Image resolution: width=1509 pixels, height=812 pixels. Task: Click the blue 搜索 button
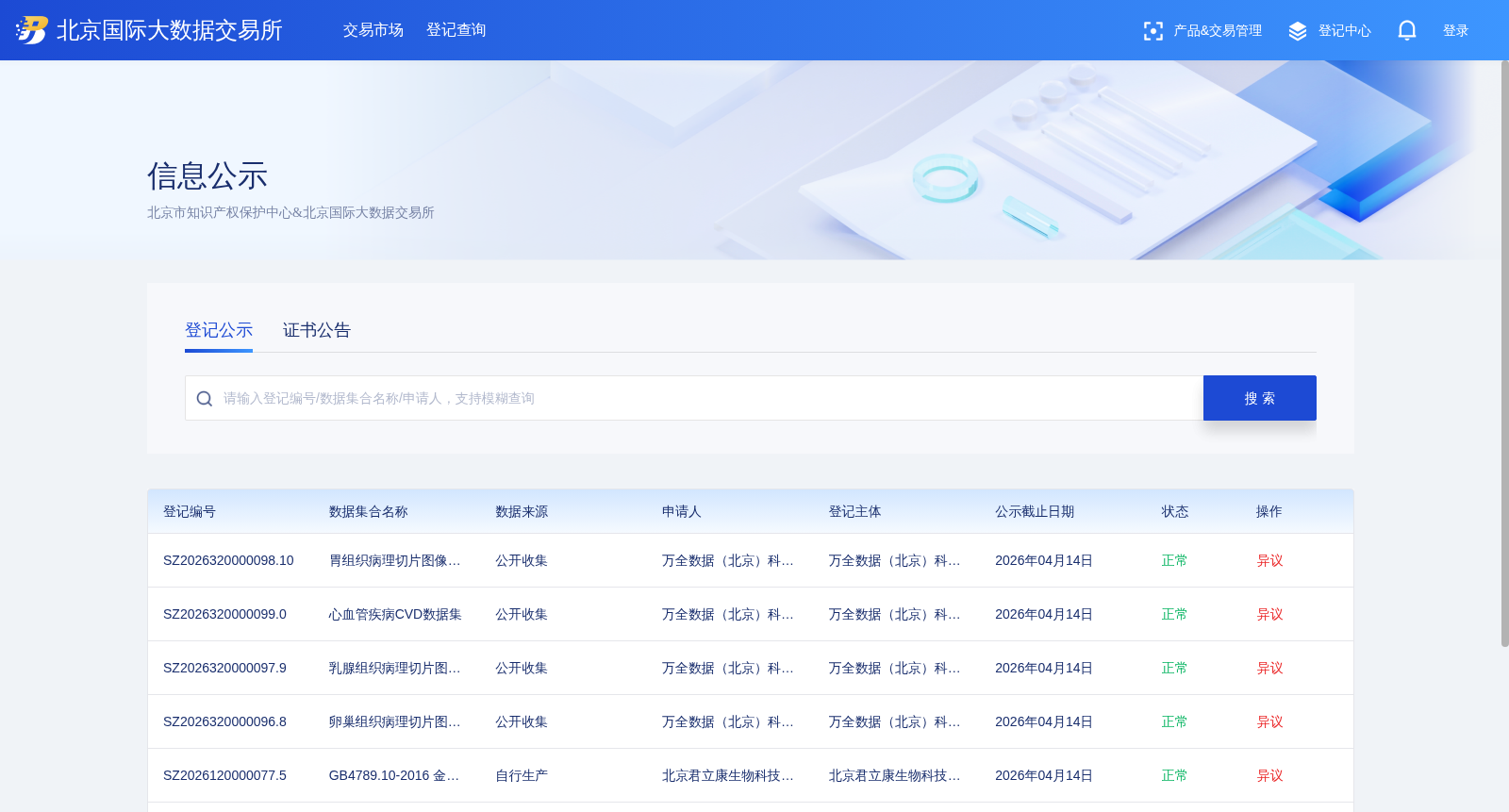coord(1260,398)
